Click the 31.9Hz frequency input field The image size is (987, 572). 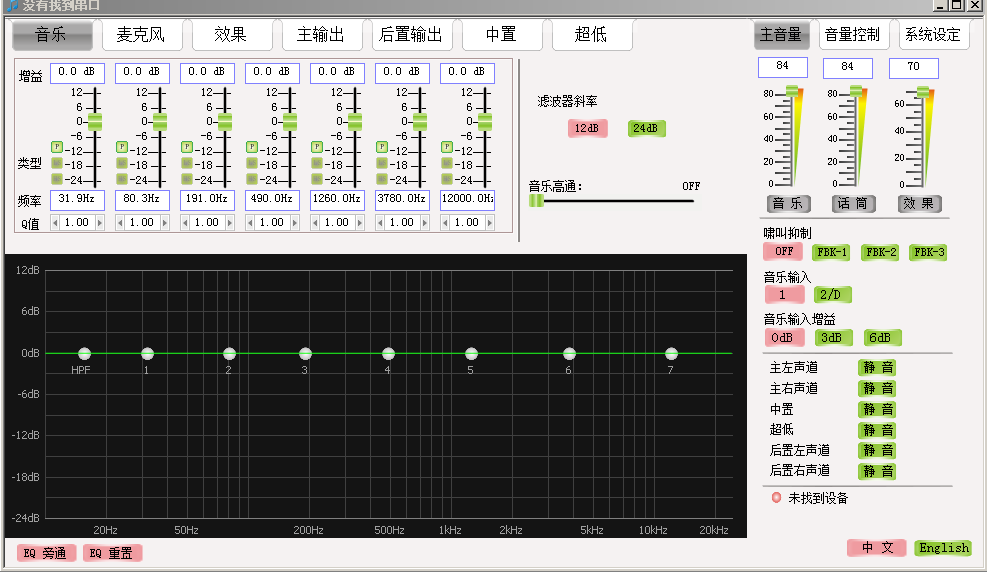pos(77,199)
